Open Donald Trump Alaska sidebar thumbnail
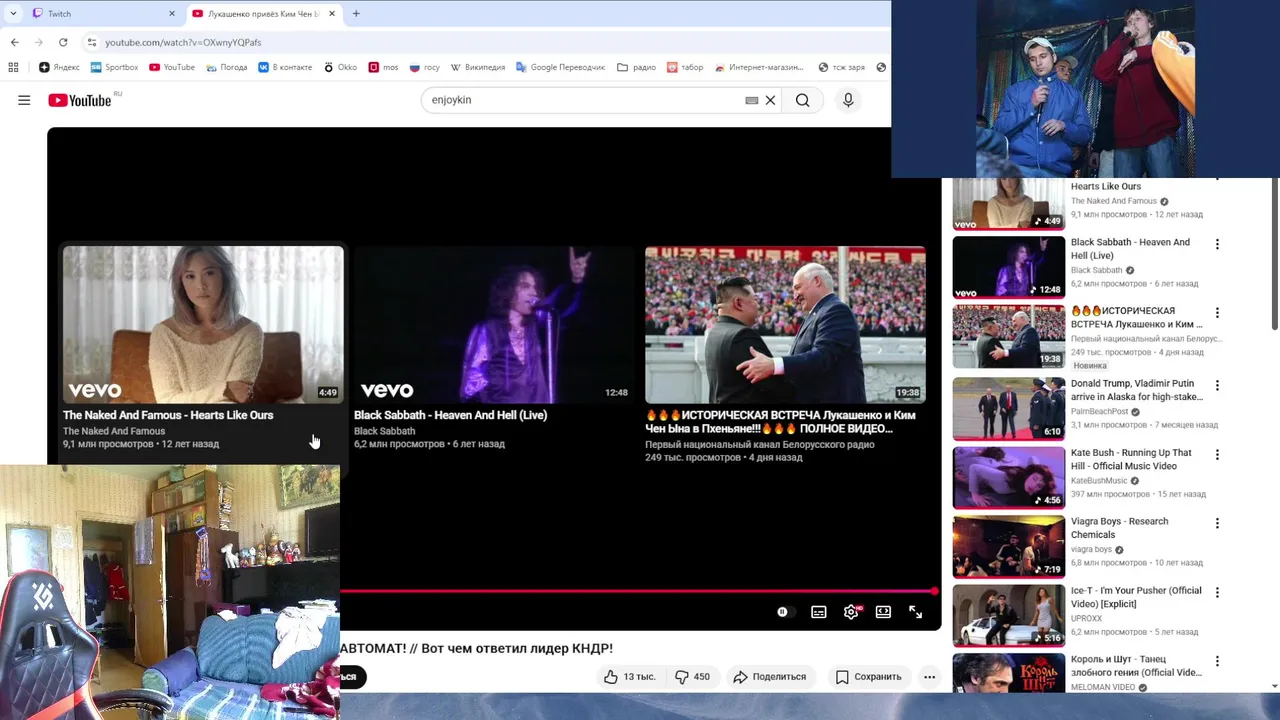 (x=1008, y=408)
